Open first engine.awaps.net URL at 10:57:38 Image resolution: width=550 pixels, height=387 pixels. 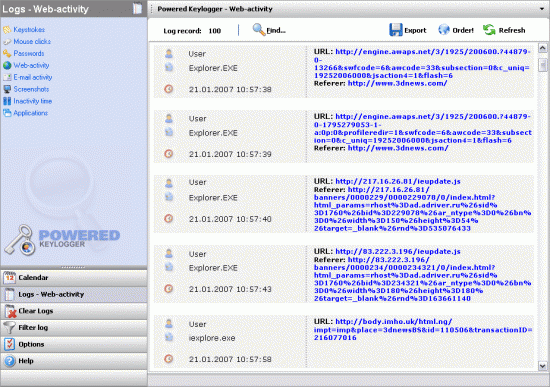[x=422, y=64]
